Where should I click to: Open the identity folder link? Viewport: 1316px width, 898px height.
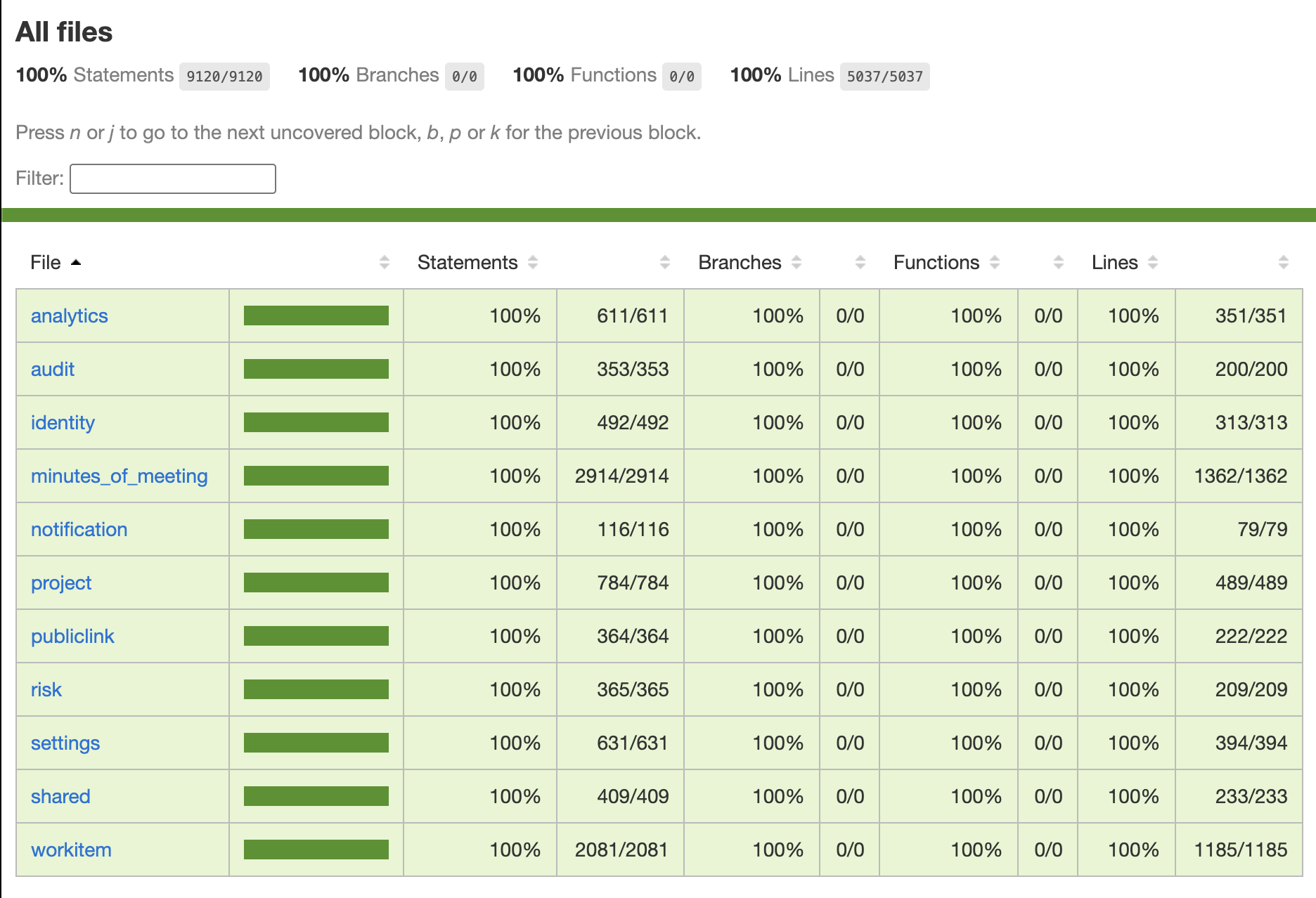(63, 423)
